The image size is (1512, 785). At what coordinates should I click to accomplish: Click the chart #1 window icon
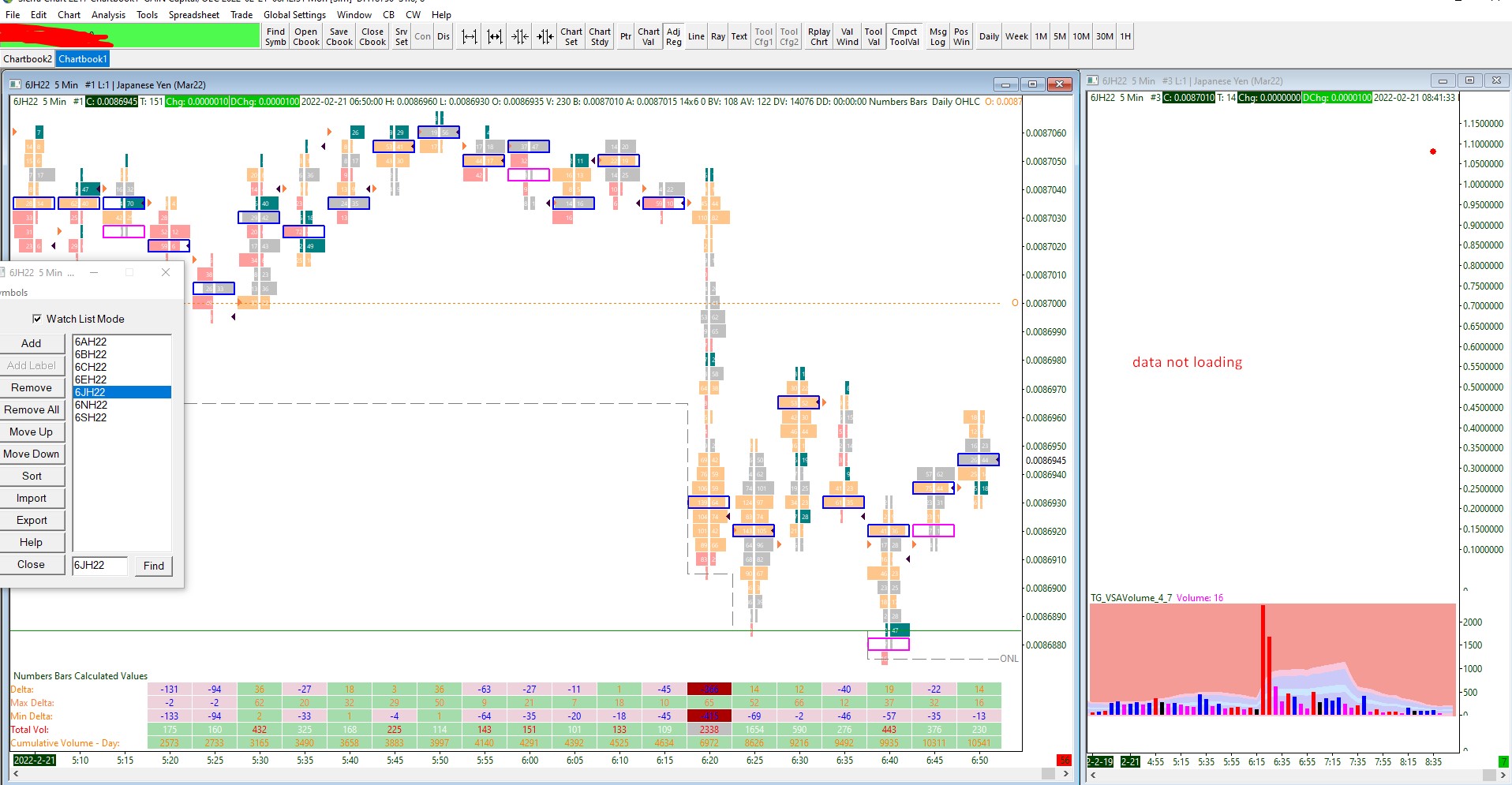pos(15,84)
